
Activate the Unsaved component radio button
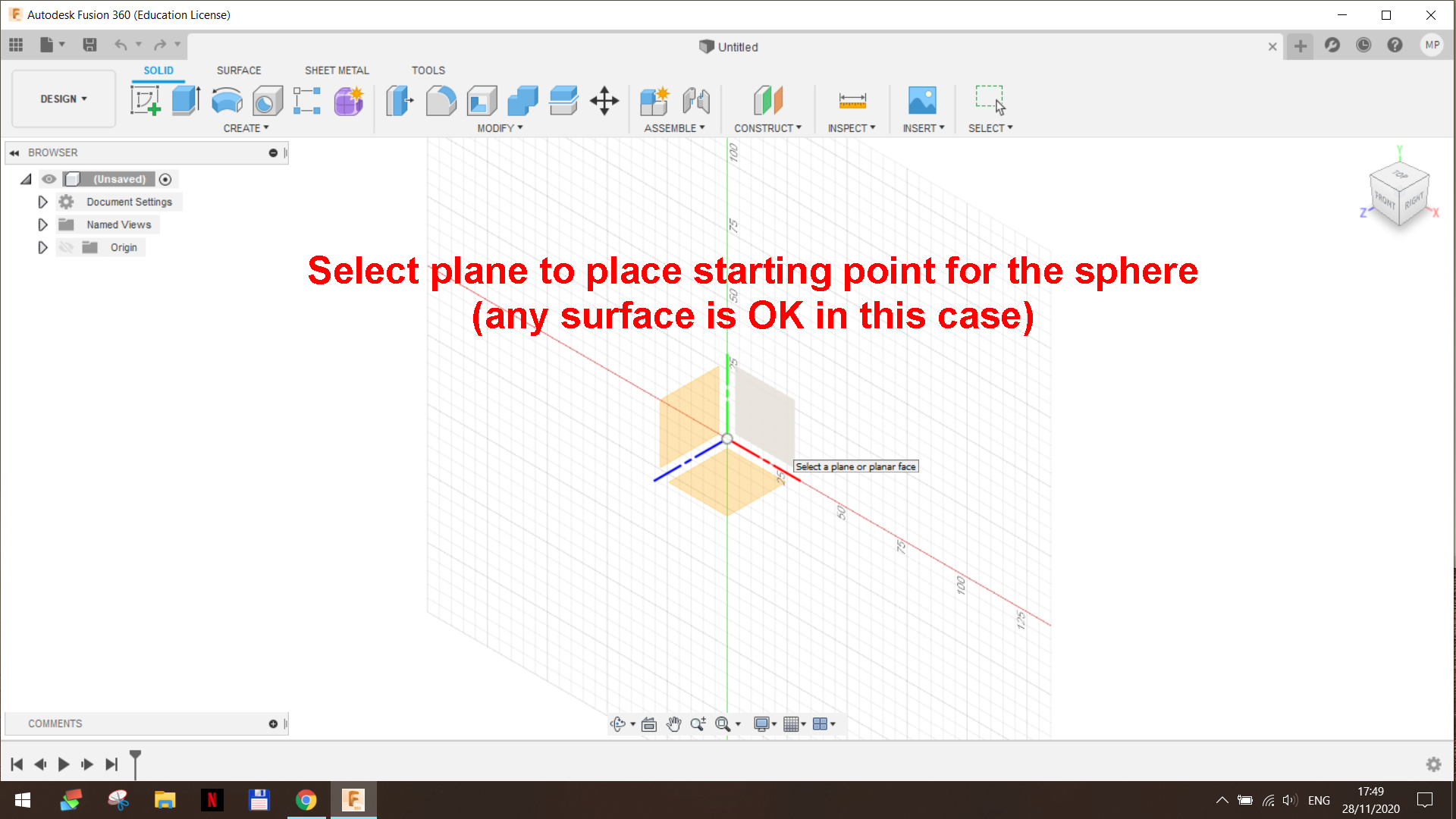(x=165, y=179)
